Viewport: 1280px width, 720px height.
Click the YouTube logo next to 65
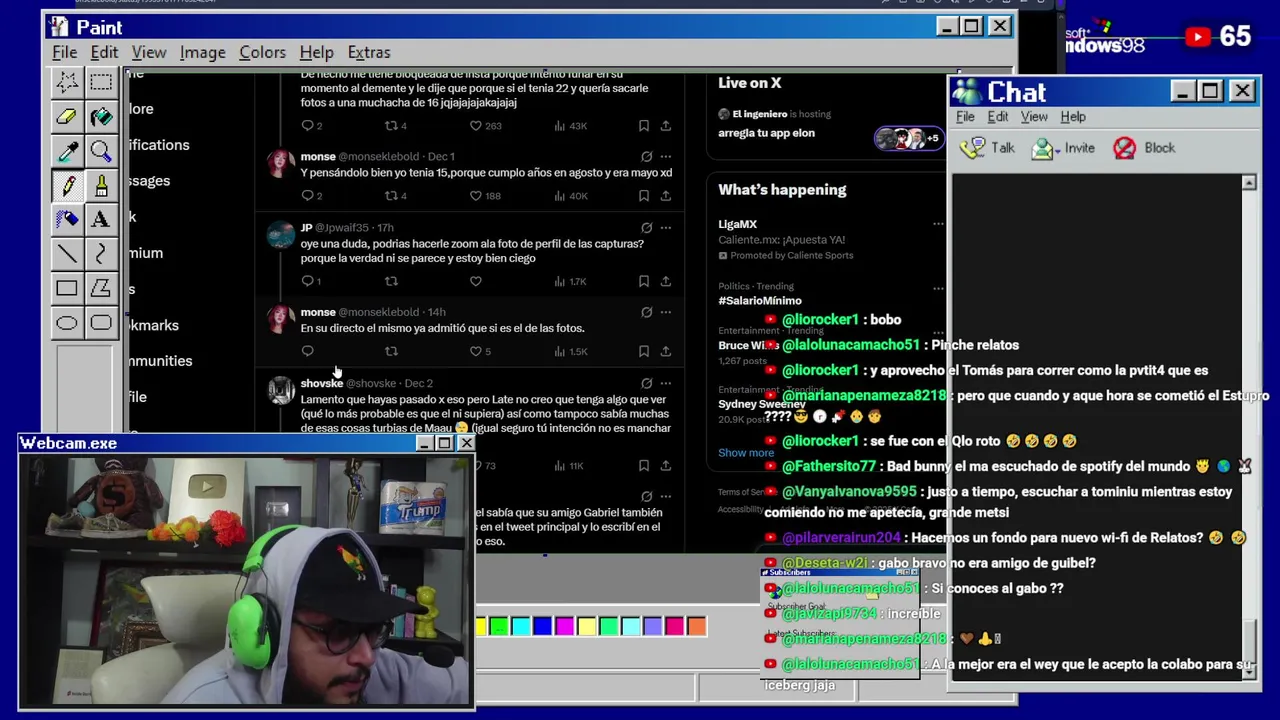[x=1198, y=37]
